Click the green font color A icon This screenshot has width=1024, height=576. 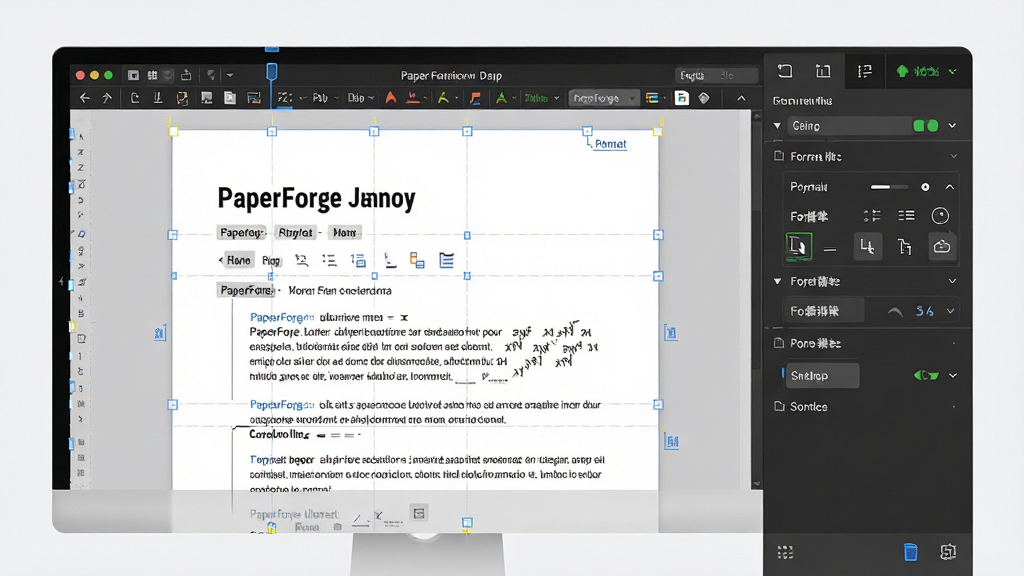(501, 98)
